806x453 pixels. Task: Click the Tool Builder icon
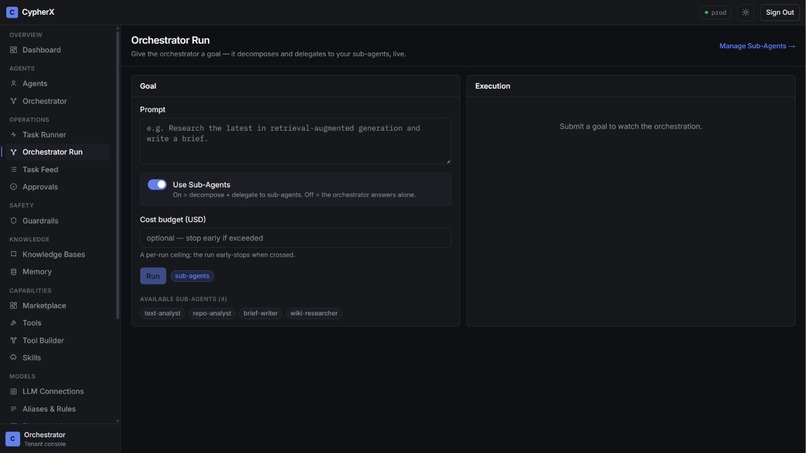point(13,340)
